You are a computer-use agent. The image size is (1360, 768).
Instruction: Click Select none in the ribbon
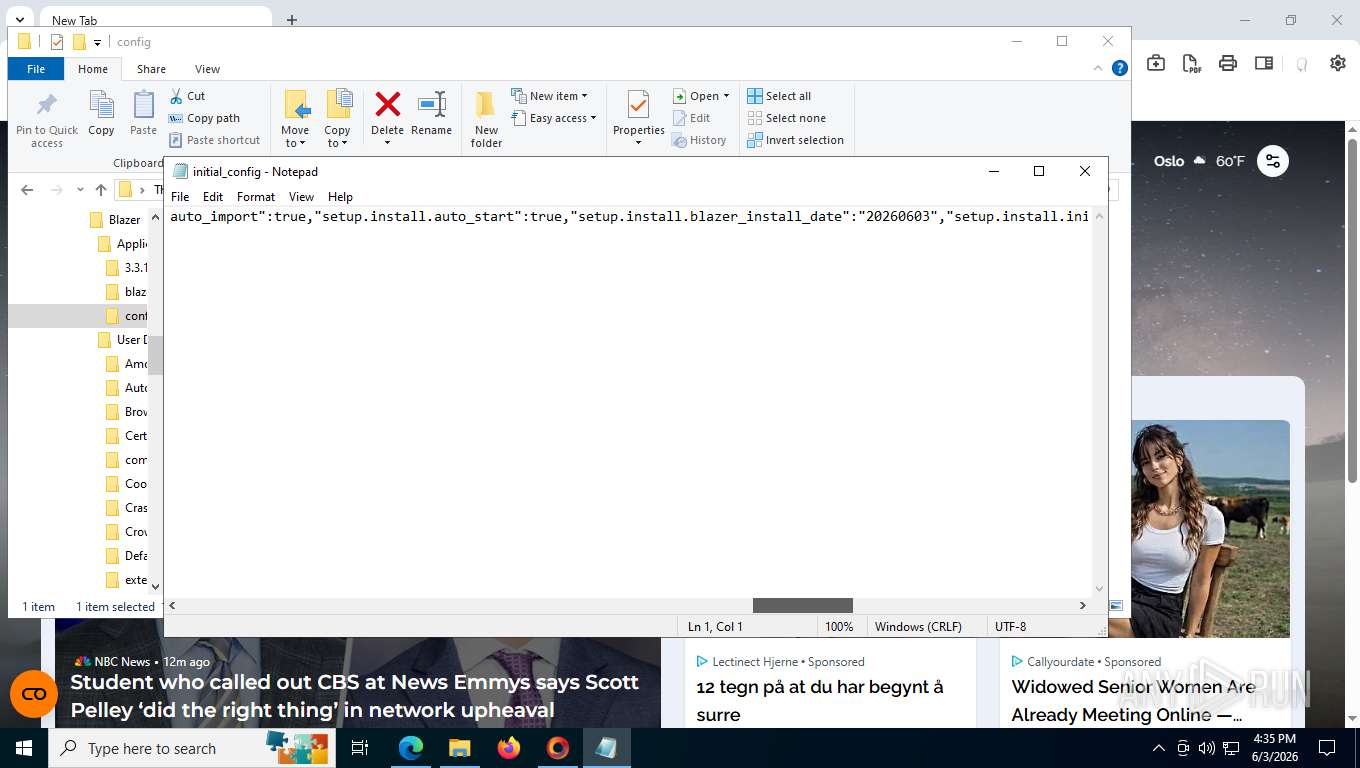click(x=786, y=118)
